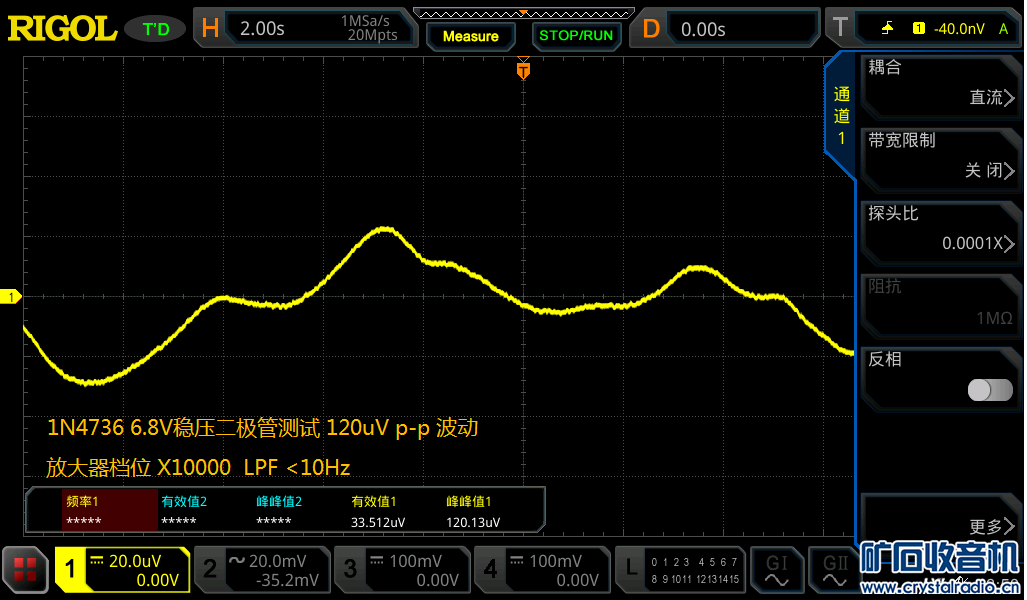This screenshot has height=600, width=1027.
Task: Expand the 探头比 probe ratio 0.0001X
Action: coord(979,243)
